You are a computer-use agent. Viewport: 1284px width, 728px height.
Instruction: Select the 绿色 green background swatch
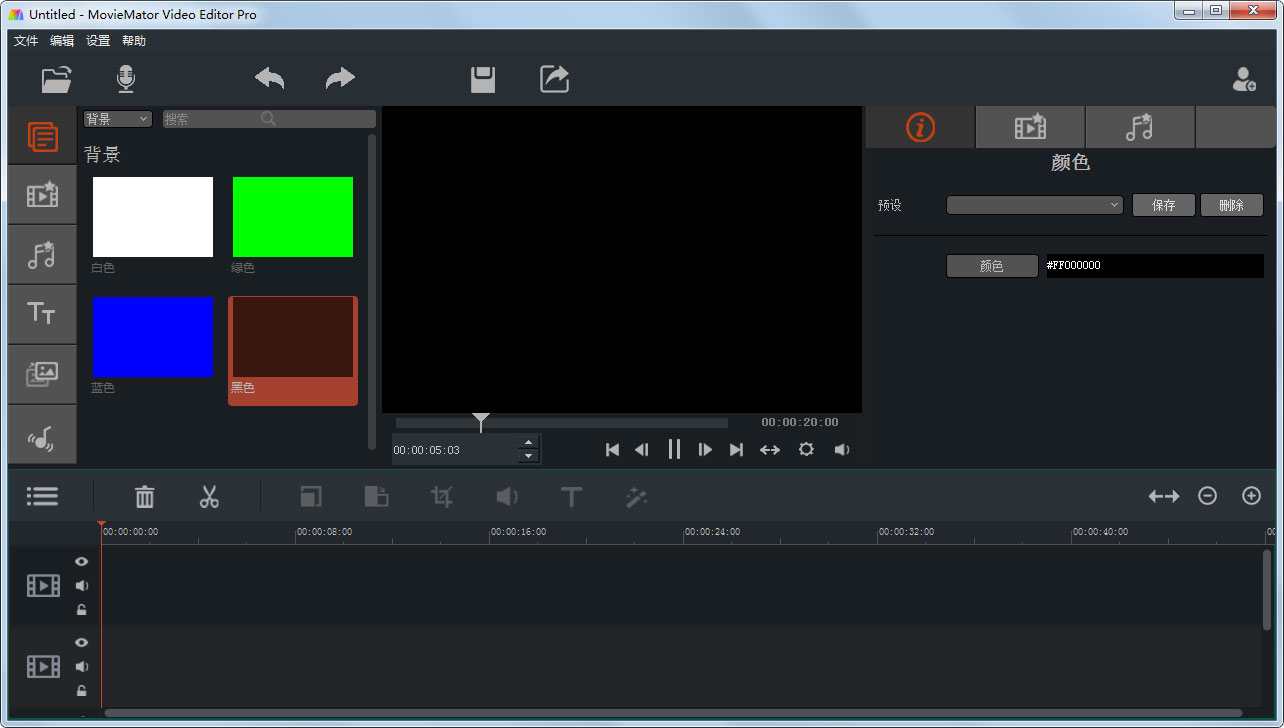[x=292, y=216]
